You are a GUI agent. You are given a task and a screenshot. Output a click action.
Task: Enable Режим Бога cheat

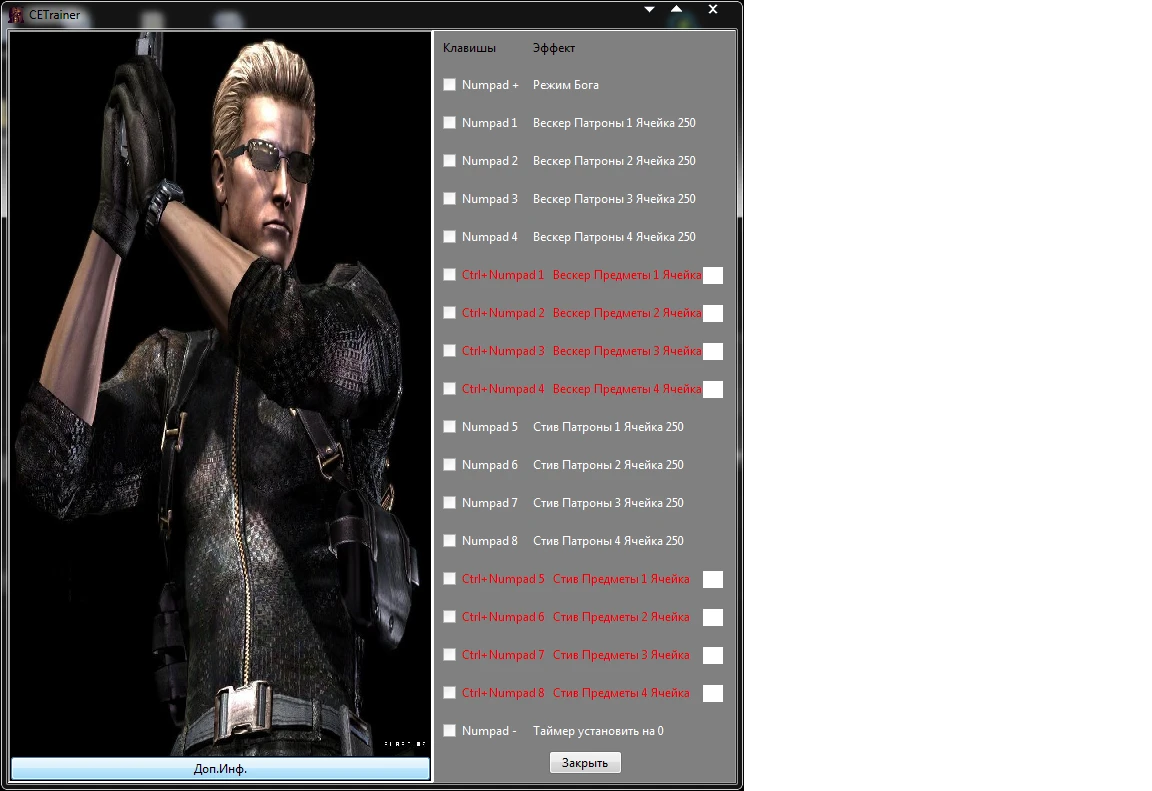[x=449, y=85]
